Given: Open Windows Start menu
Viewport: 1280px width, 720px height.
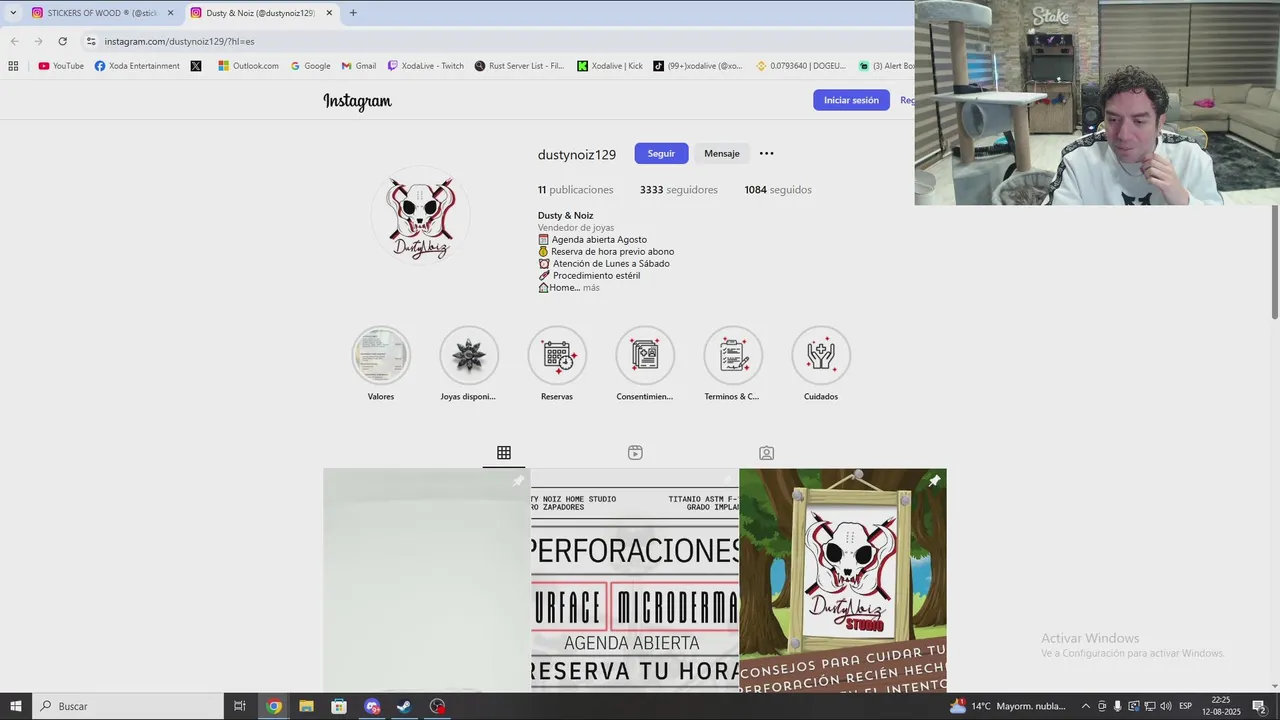Looking at the screenshot, I should [x=16, y=706].
